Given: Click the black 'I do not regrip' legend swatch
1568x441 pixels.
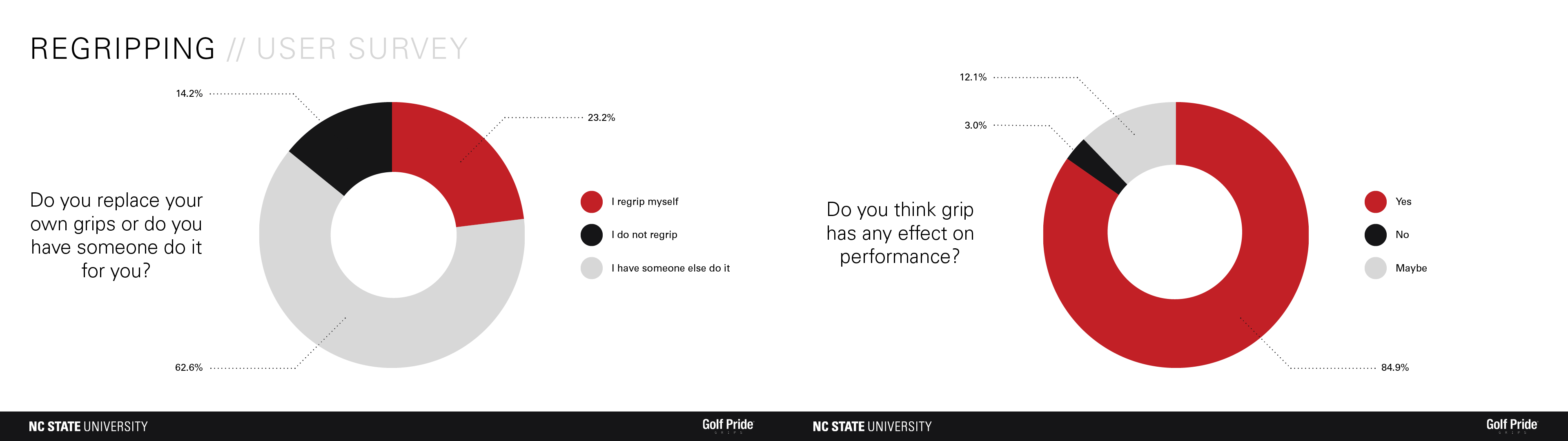Looking at the screenshot, I should [591, 234].
